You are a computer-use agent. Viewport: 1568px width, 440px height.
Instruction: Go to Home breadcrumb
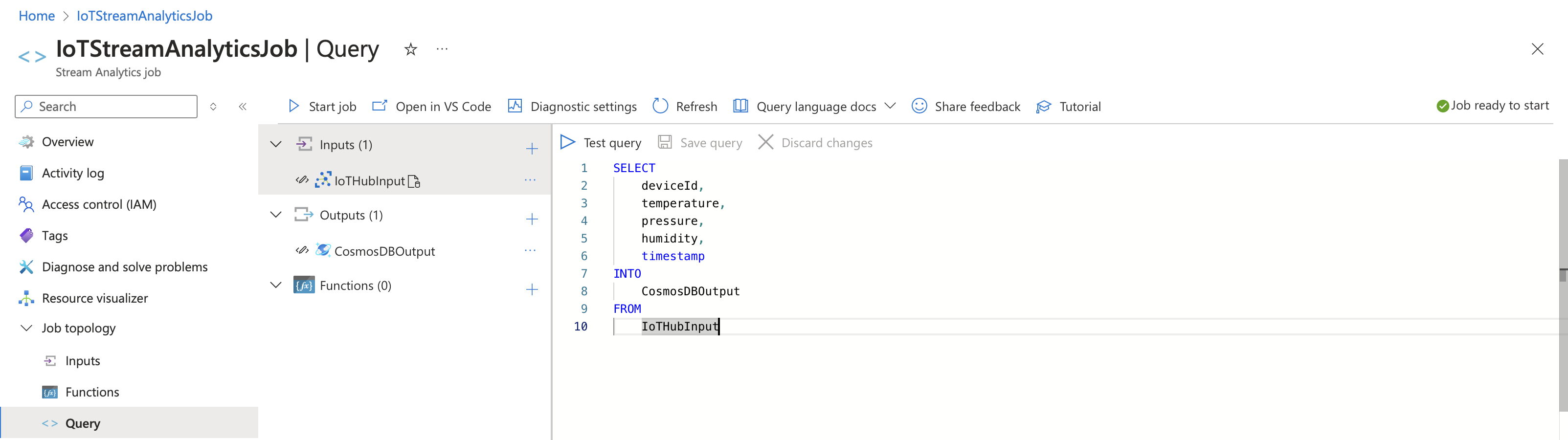click(x=37, y=16)
